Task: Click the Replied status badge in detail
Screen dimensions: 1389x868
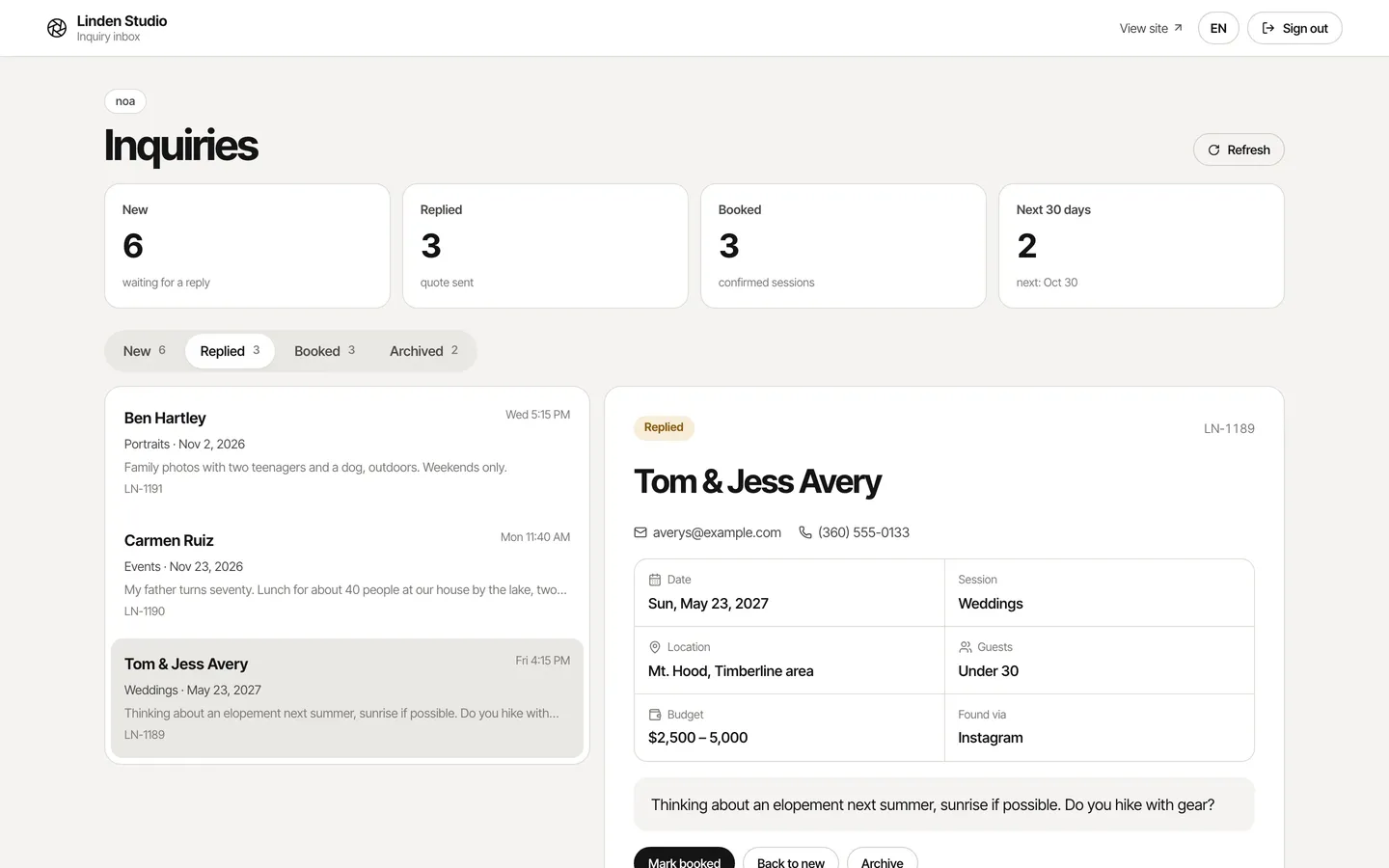Action: click(x=664, y=427)
